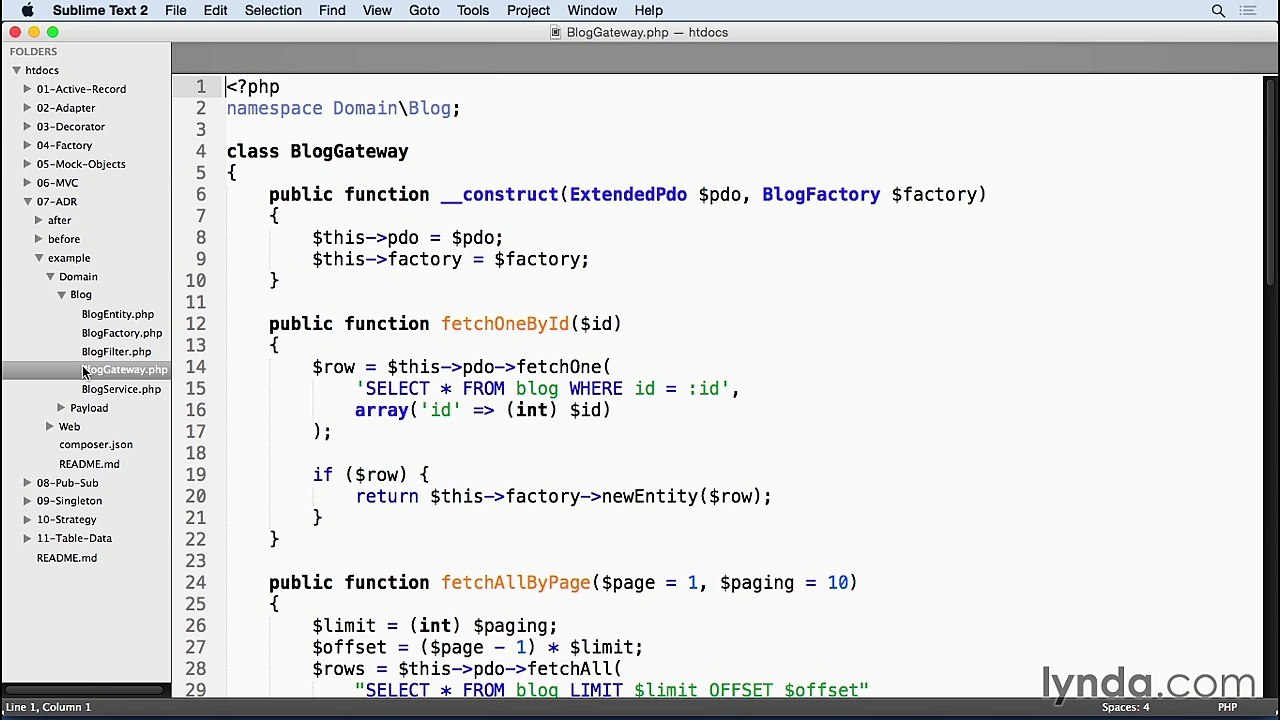Screen dimensions: 1280x720
Task: Open the Window menu
Action: 591,11
